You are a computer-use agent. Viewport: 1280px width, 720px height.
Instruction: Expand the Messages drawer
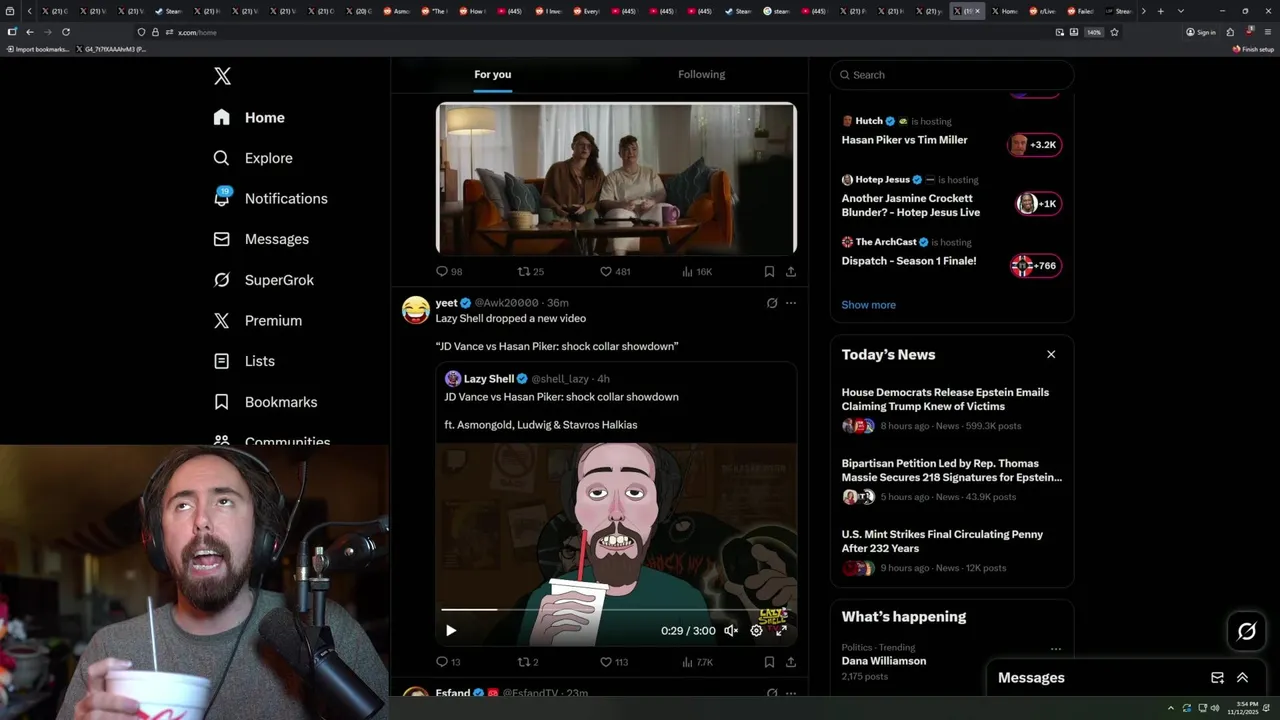tap(1242, 678)
